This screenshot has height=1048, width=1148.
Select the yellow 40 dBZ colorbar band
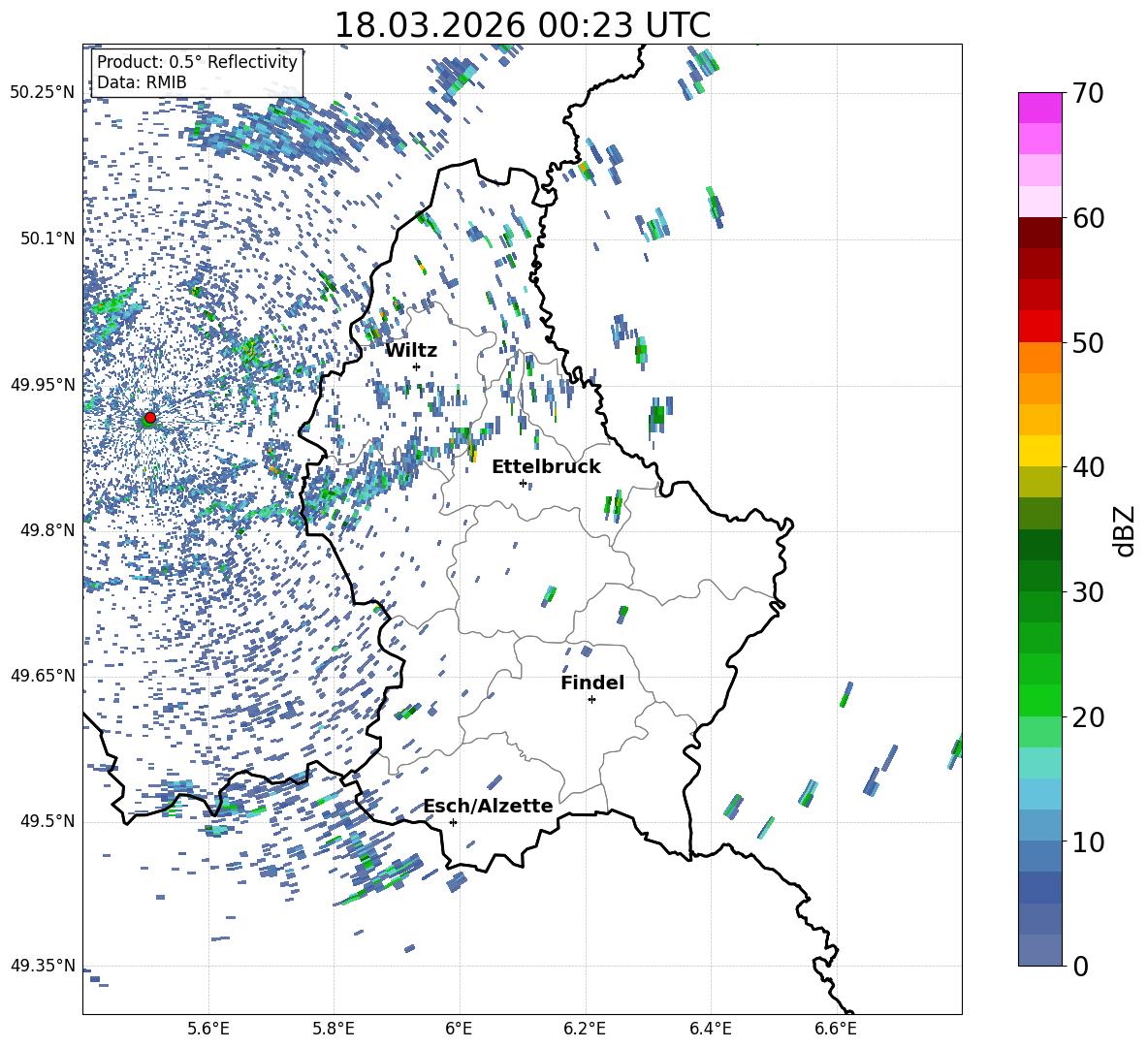[1040, 450]
